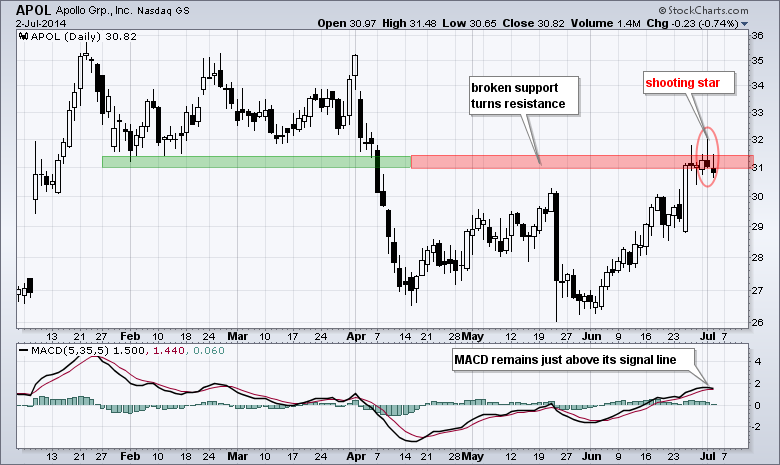The width and height of the screenshot is (780, 465).
Task: Select the 2-Jul-2014 date text
Action: pyautogui.click(x=41, y=23)
